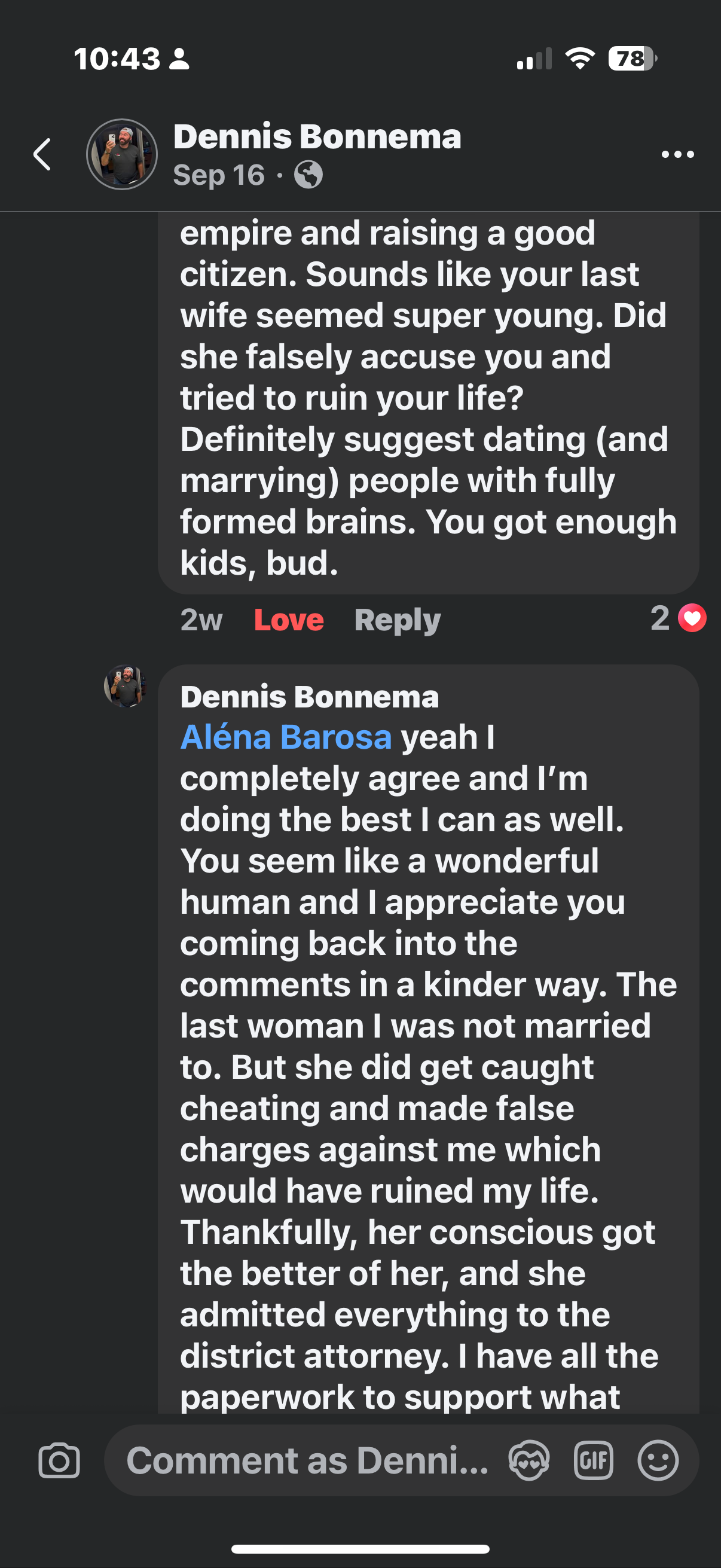721x1568 pixels.
Task: Open Dennis Bonnema's header profile picture
Action: click(x=123, y=154)
